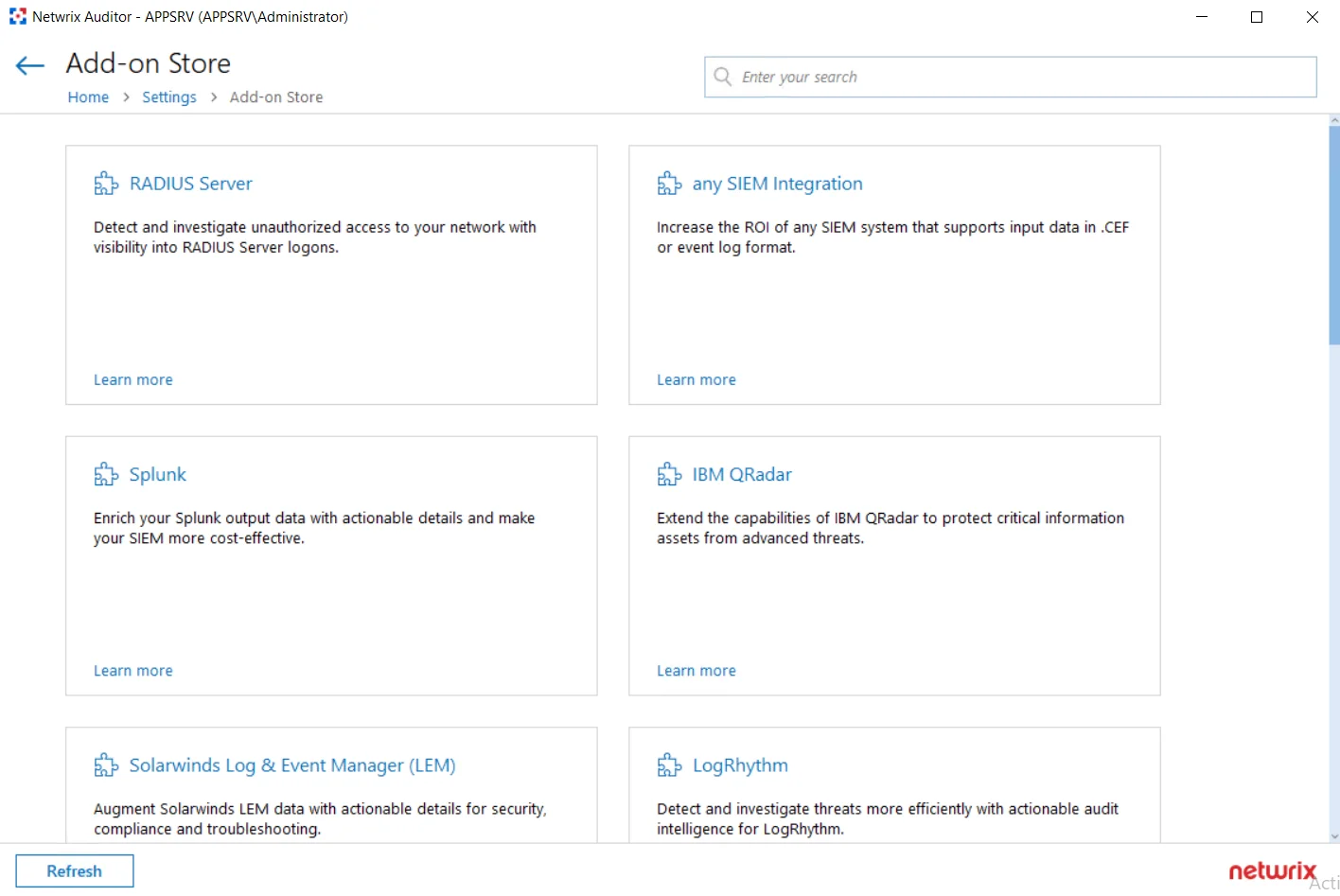The image size is (1340, 896).
Task: Open the RADIUS Server add-on title
Action: tap(191, 184)
